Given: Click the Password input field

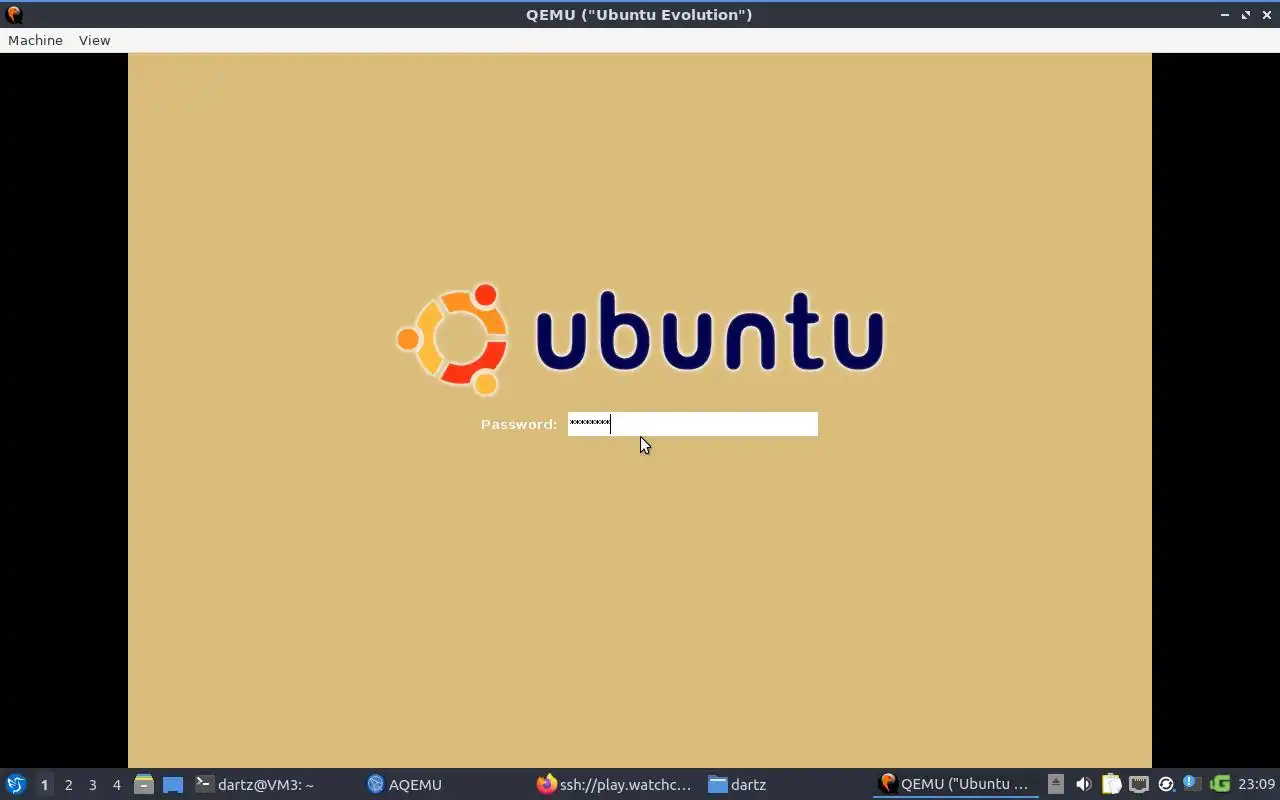Looking at the screenshot, I should 692,424.
